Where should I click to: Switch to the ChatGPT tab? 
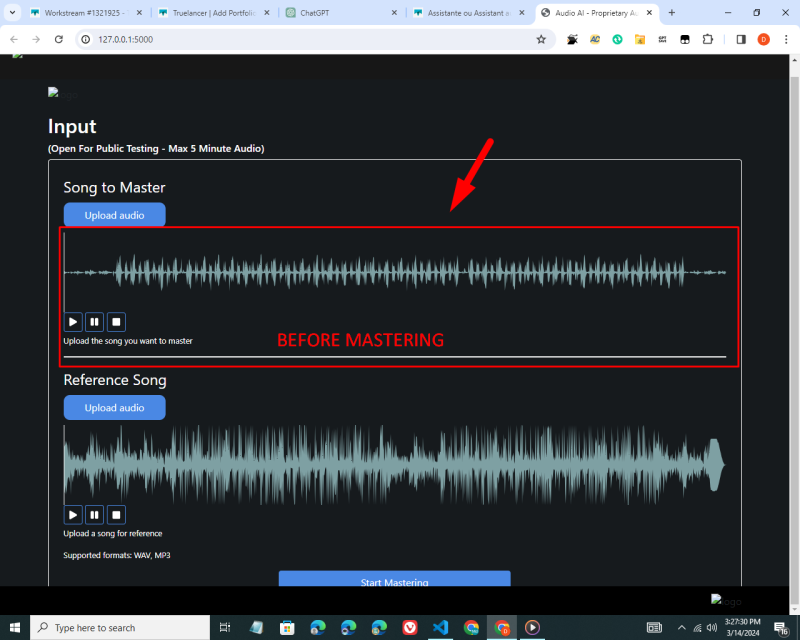point(342,13)
